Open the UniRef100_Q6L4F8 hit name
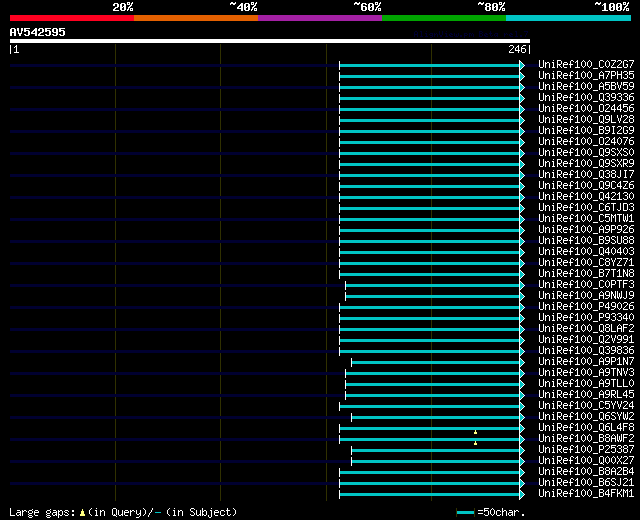Viewport: 640px width, 520px height. click(x=586, y=428)
